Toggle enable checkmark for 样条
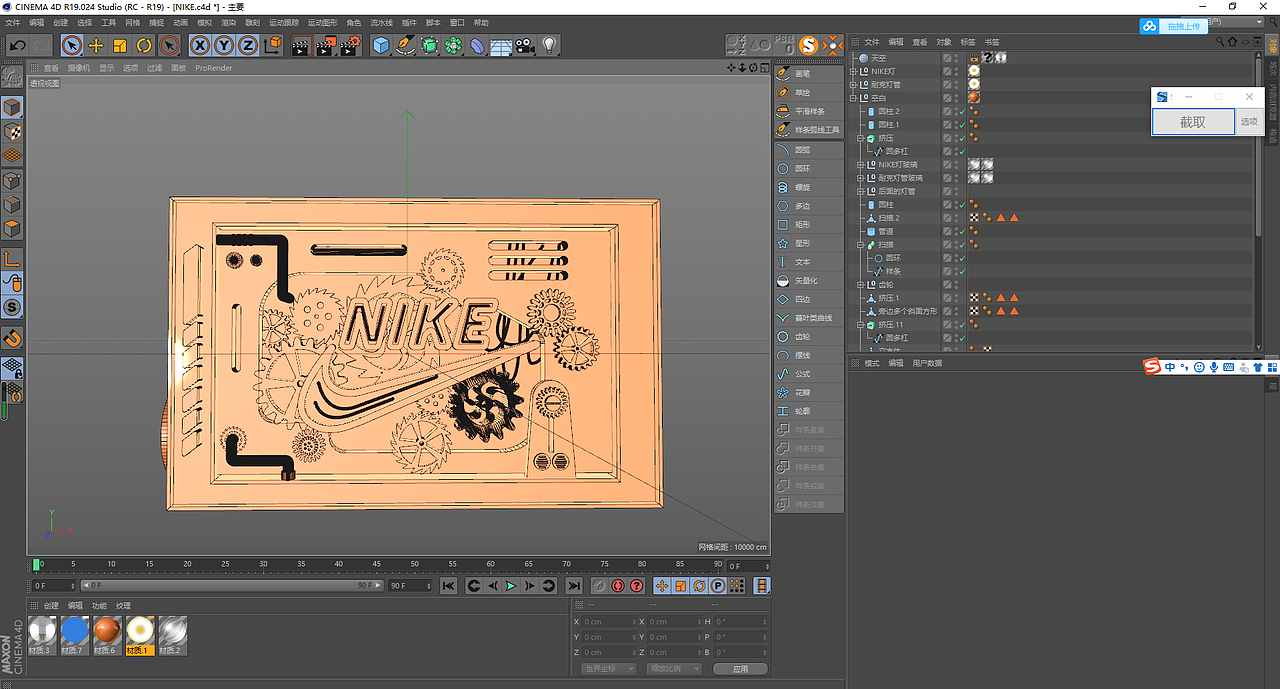Viewport: 1280px width, 689px height. point(962,272)
